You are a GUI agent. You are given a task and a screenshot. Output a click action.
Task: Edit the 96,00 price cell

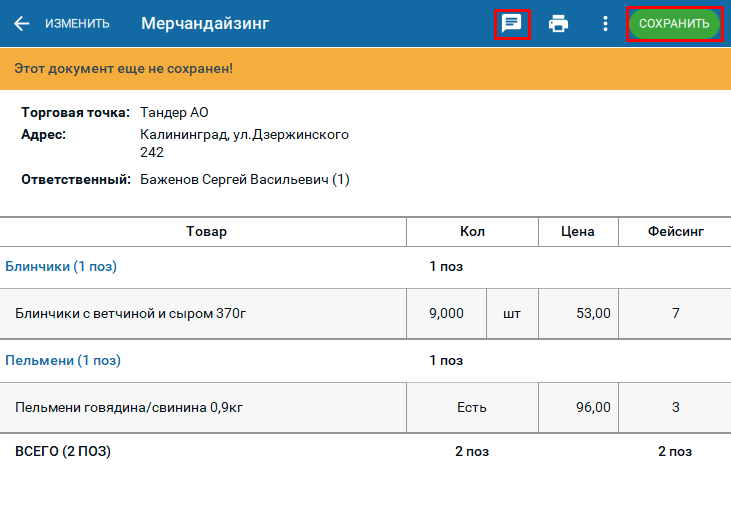point(579,408)
